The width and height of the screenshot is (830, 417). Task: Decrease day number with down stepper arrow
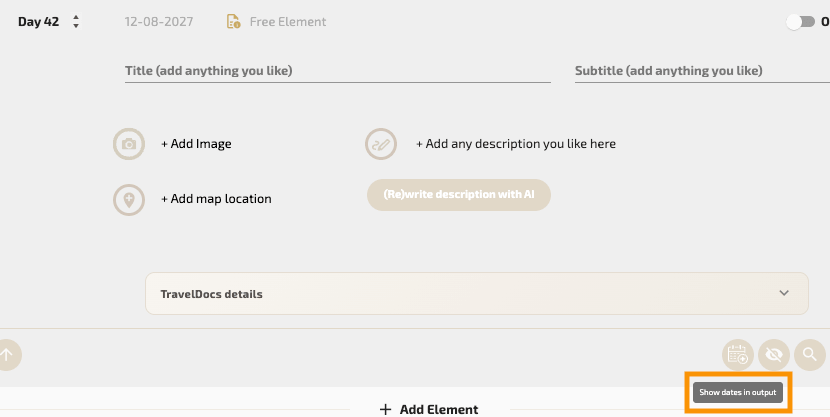(76, 26)
